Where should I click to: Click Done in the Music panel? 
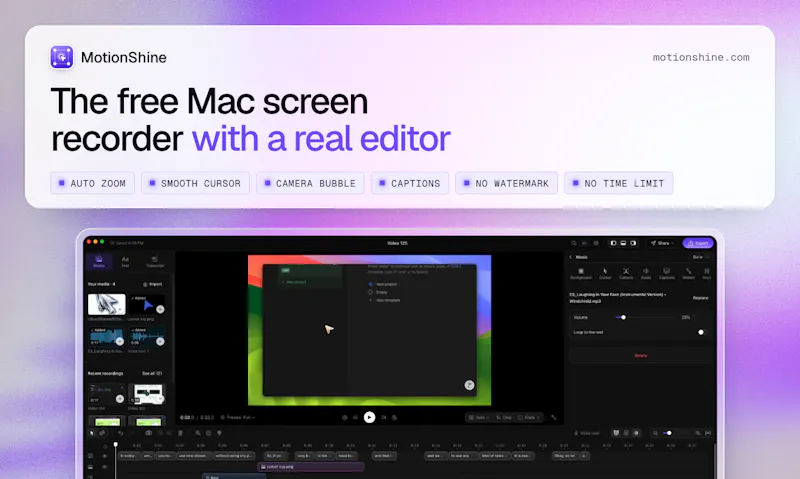click(x=698, y=257)
